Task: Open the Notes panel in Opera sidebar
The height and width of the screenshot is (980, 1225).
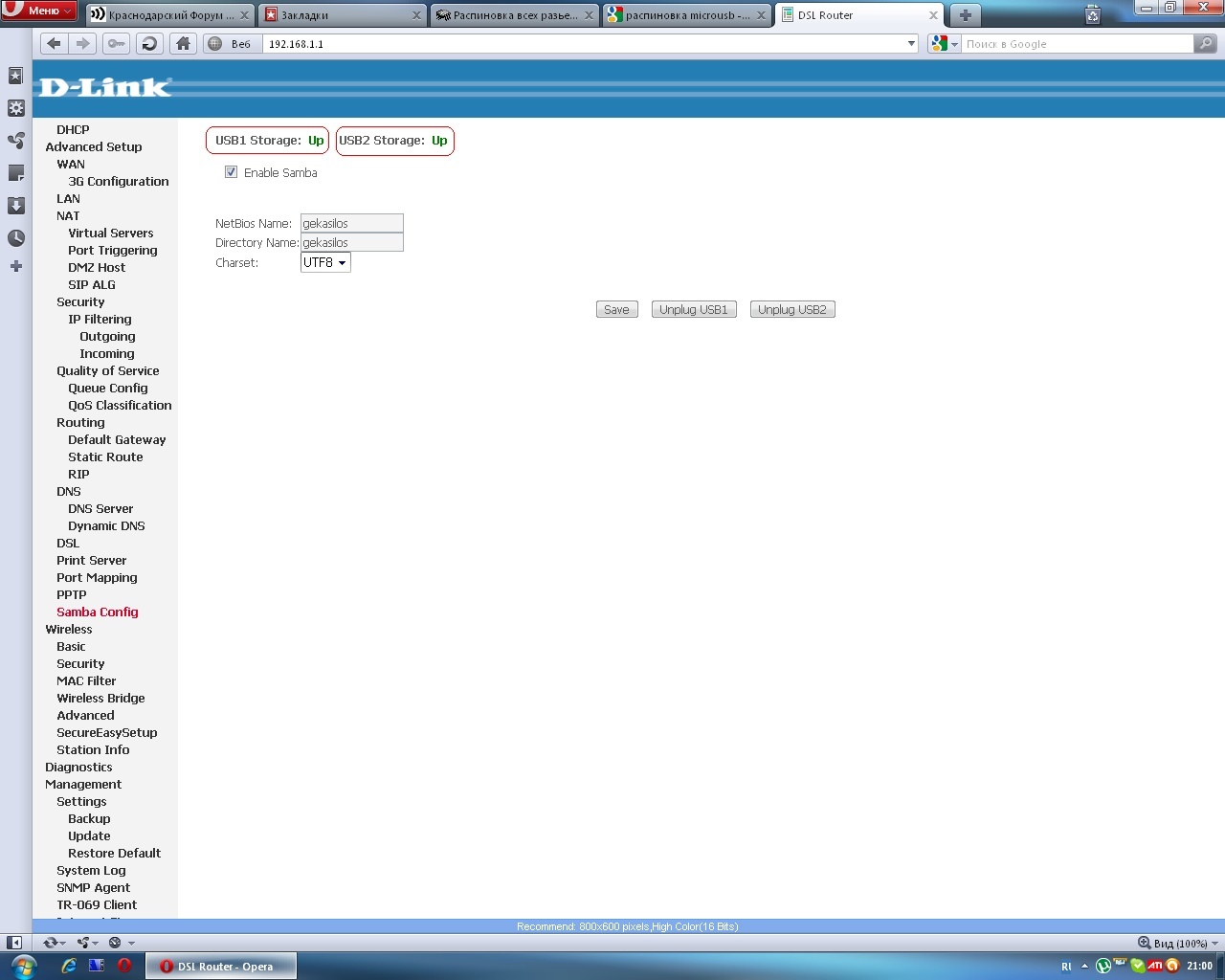Action: [x=16, y=173]
